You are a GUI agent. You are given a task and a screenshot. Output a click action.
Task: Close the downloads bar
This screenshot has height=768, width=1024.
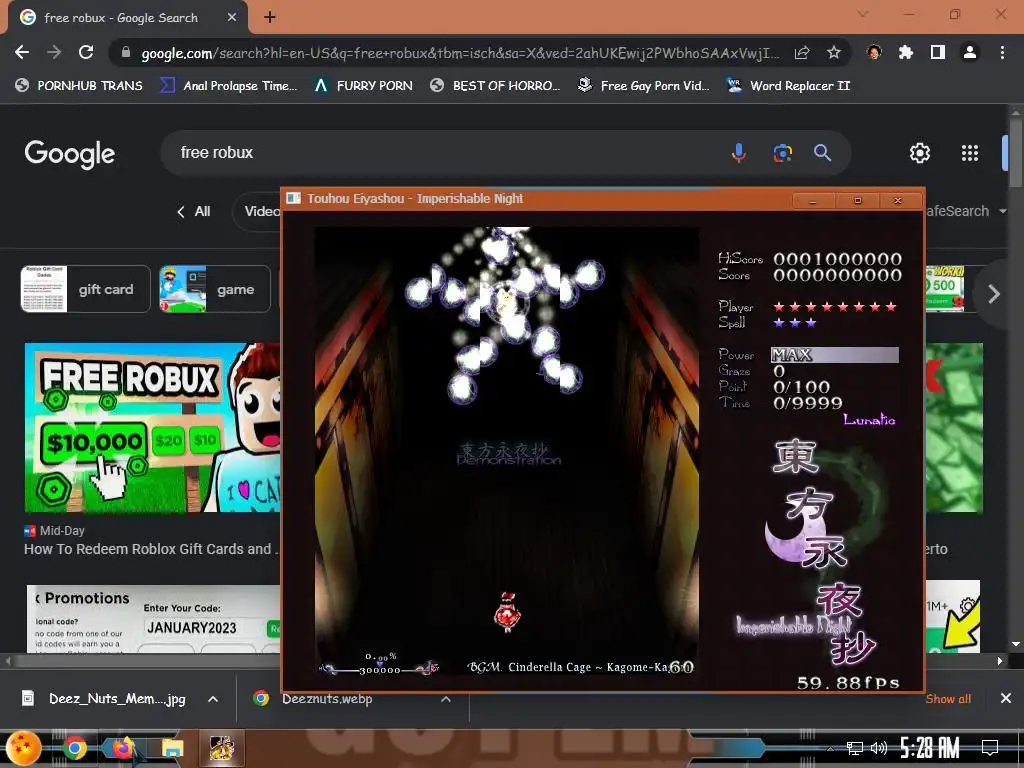1006,699
